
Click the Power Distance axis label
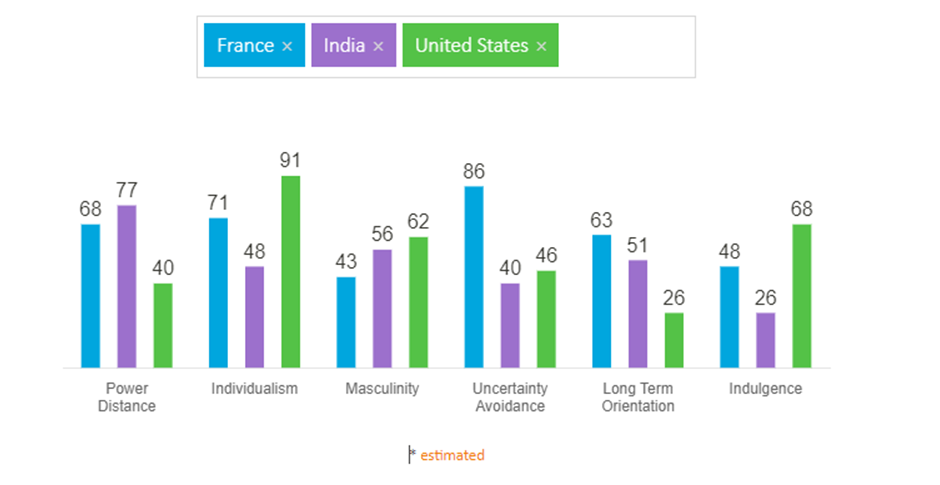click(x=127, y=397)
